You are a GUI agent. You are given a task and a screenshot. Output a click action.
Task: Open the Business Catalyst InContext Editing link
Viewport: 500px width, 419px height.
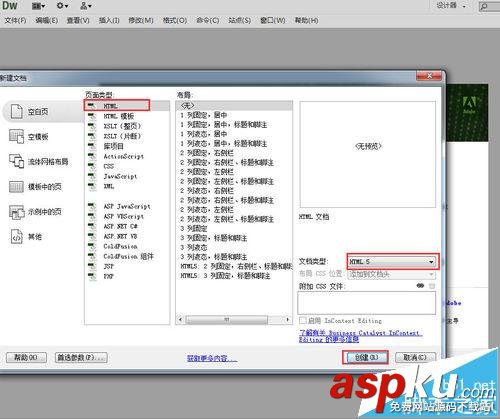click(x=360, y=336)
